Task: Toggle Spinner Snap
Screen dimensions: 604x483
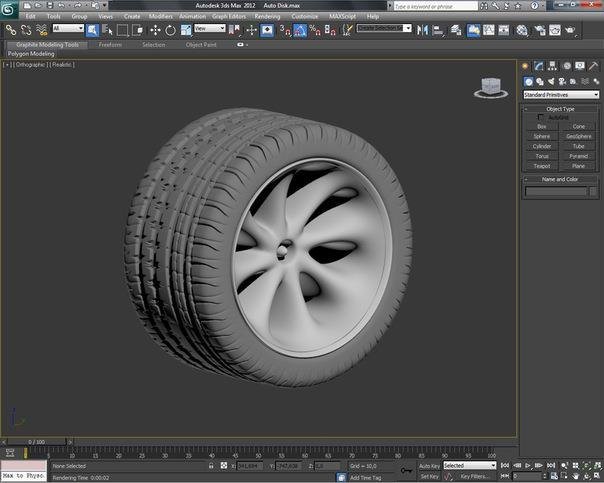Action: [x=330, y=30]
